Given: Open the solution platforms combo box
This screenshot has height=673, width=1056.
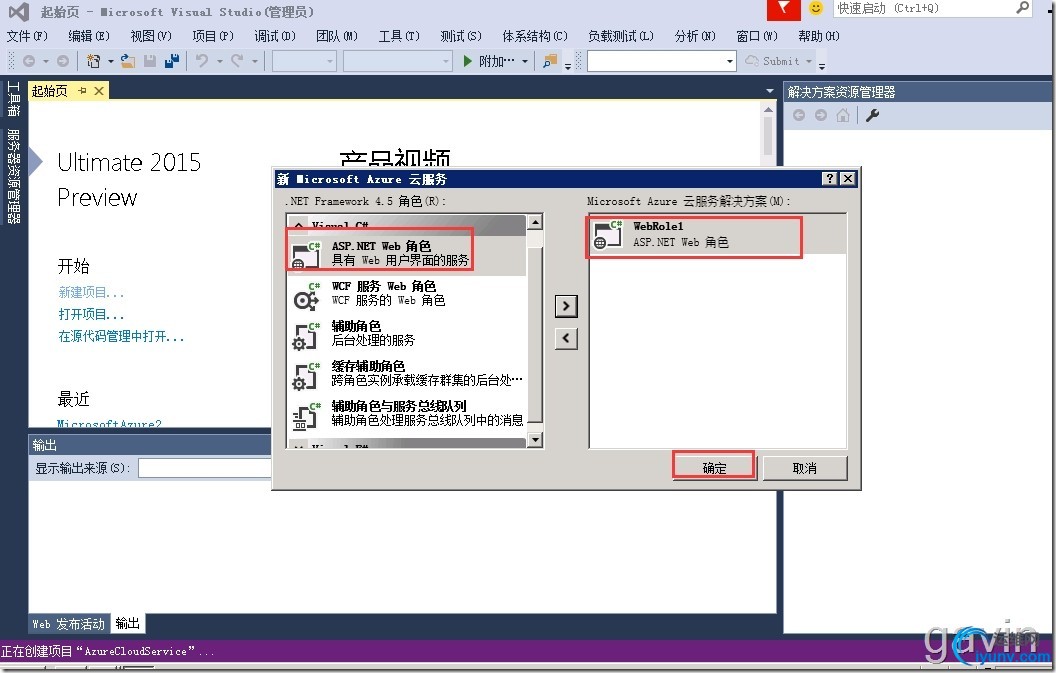Looking at the screenshot, I should point(397,61).
